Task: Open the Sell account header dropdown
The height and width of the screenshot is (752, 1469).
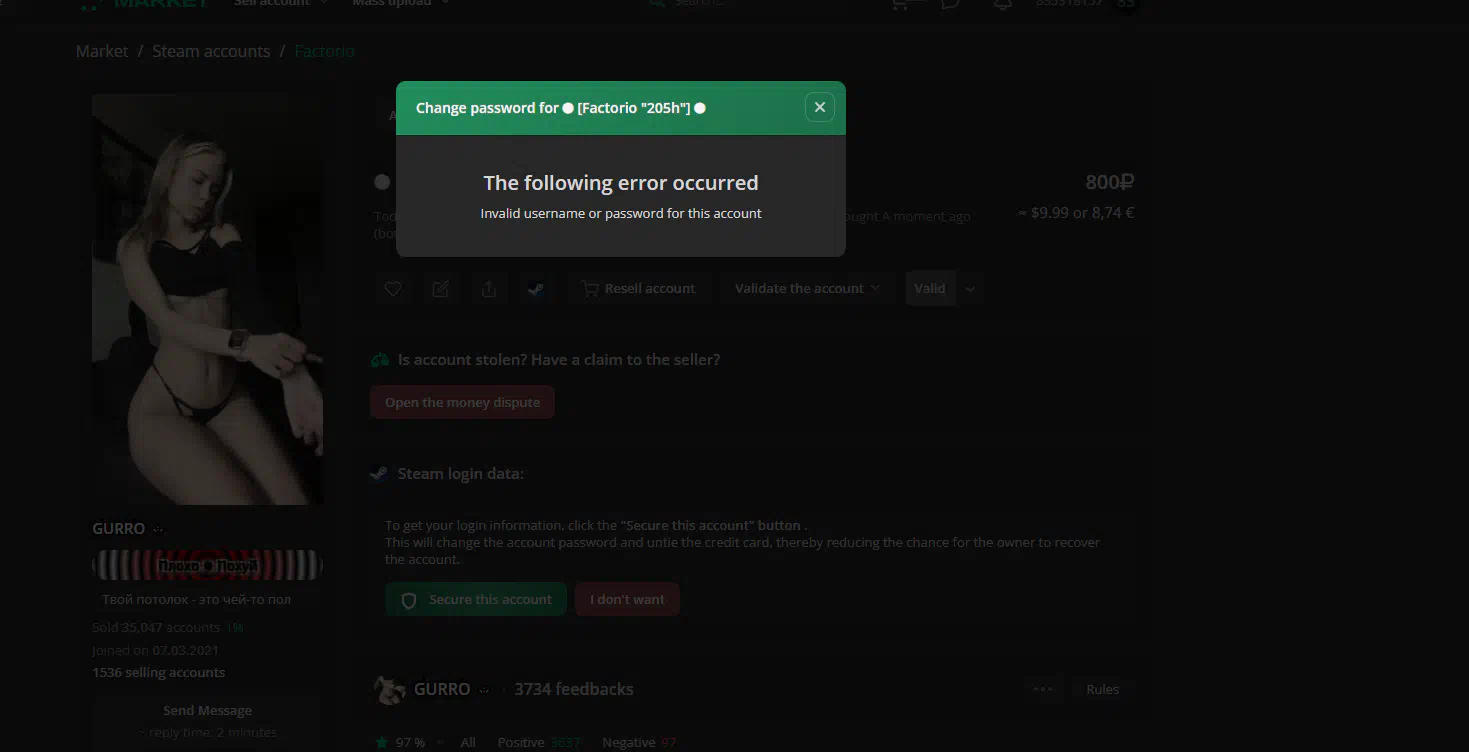Action: 281,3
